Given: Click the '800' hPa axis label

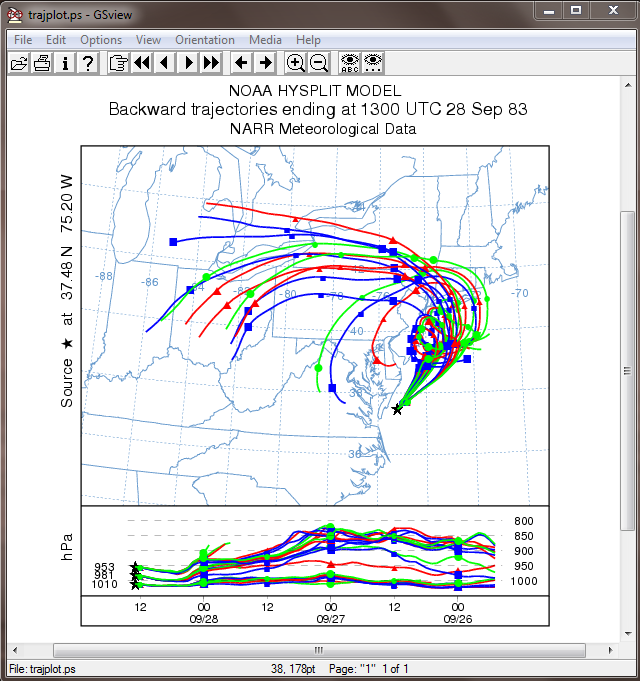Looking at the screenshot, I should (524, 521).
